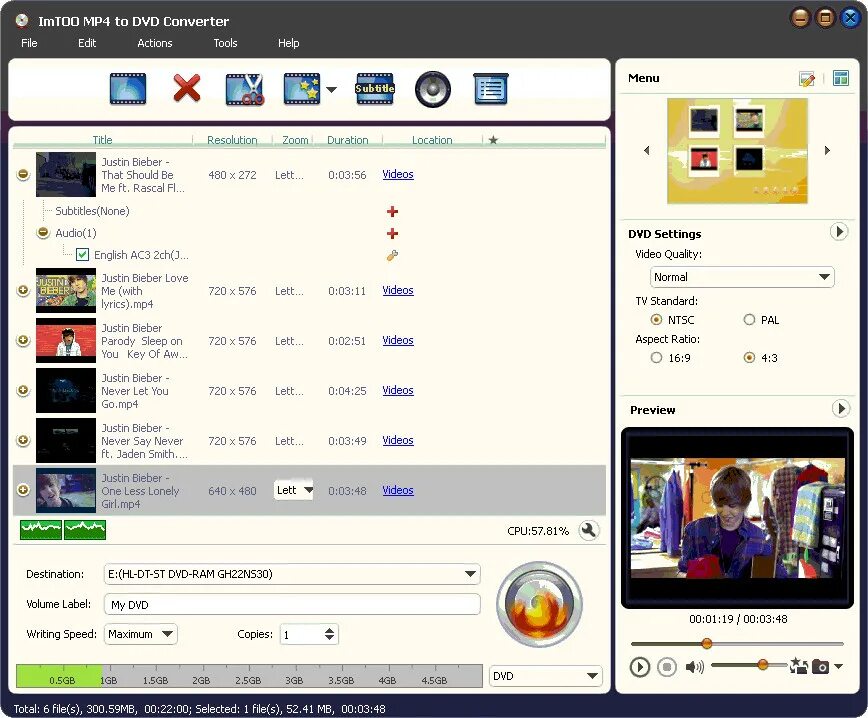Select the PAL TV standard
868x718 pixels.
[x=749, y=319]
